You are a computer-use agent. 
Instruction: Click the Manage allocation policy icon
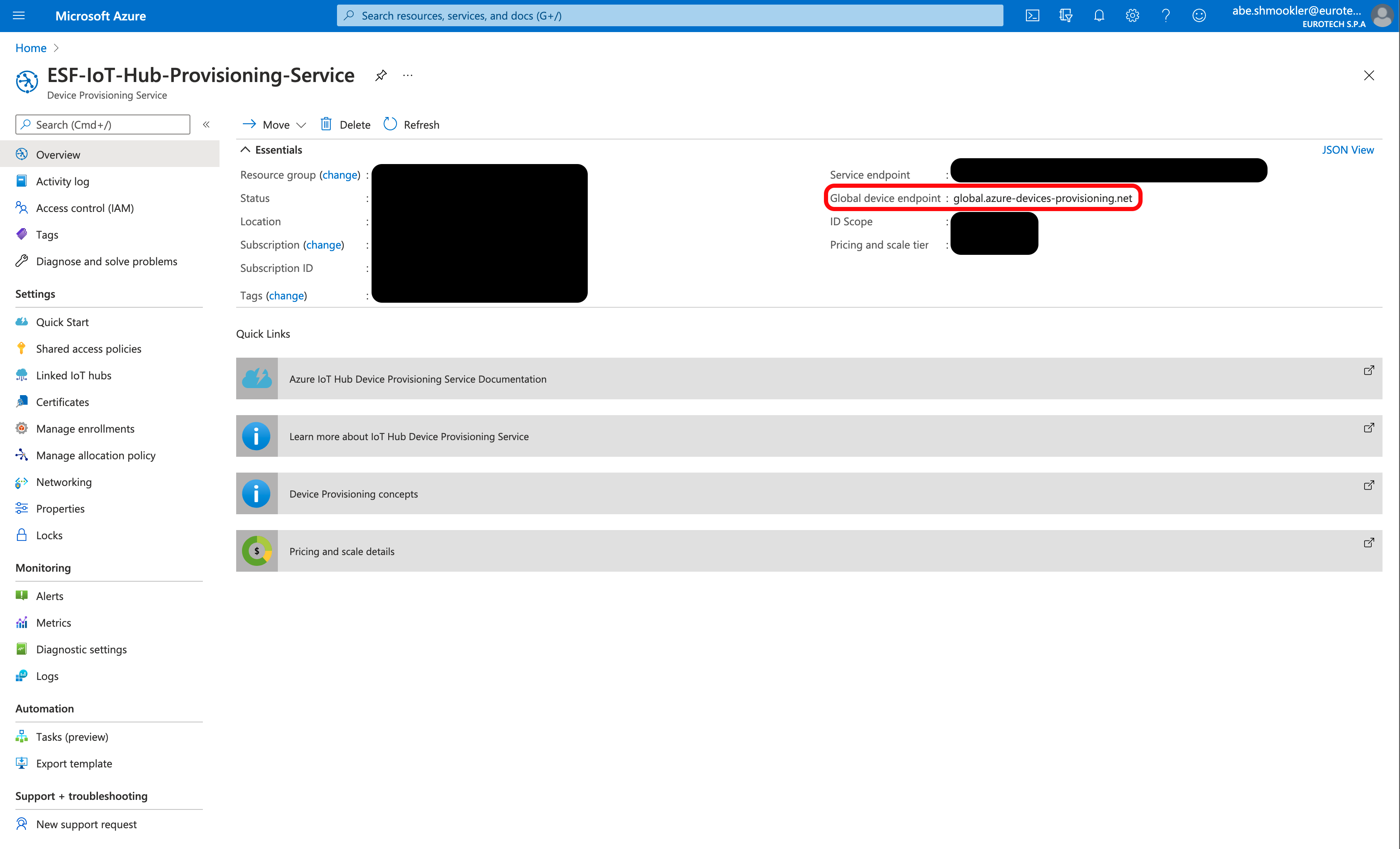[x=22, y=455]
